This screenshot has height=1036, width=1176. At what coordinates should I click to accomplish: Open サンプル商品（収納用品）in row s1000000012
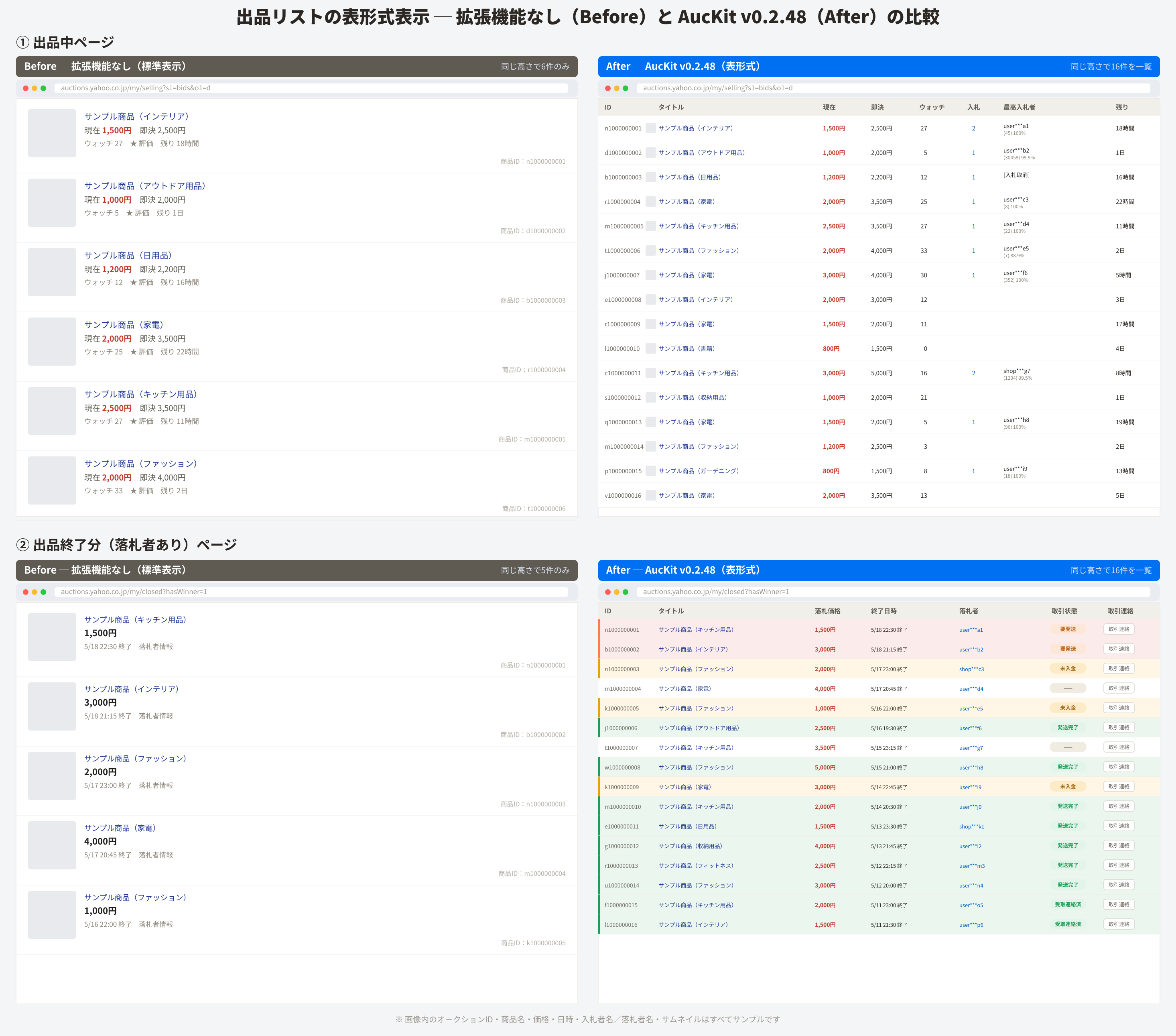click(693, 398)
